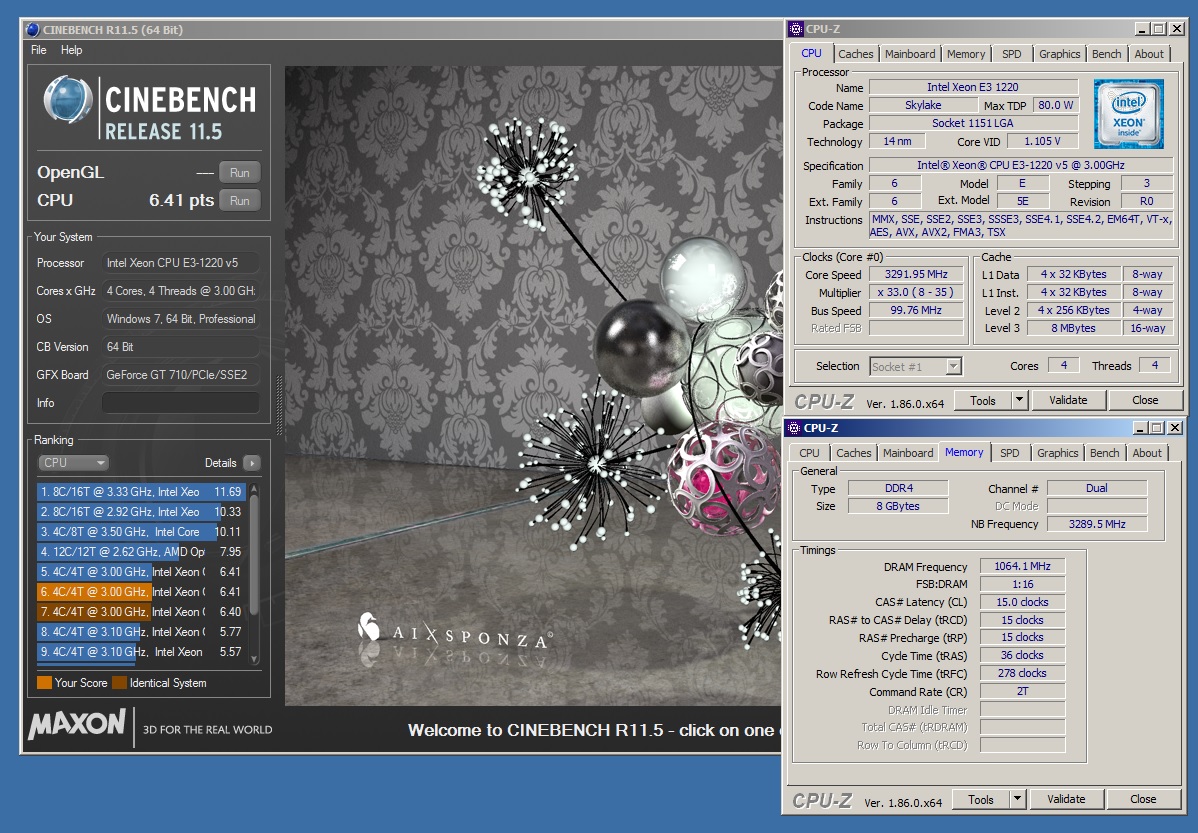Click the Your Score orange legend swatch
The height and width of the screenshot is (833, 1198).
pos(44,683)
